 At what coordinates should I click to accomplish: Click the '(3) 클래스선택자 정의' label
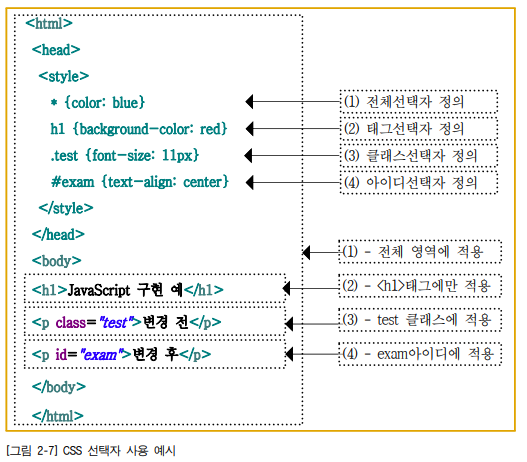pyautogui.click(x=418, y=156)
